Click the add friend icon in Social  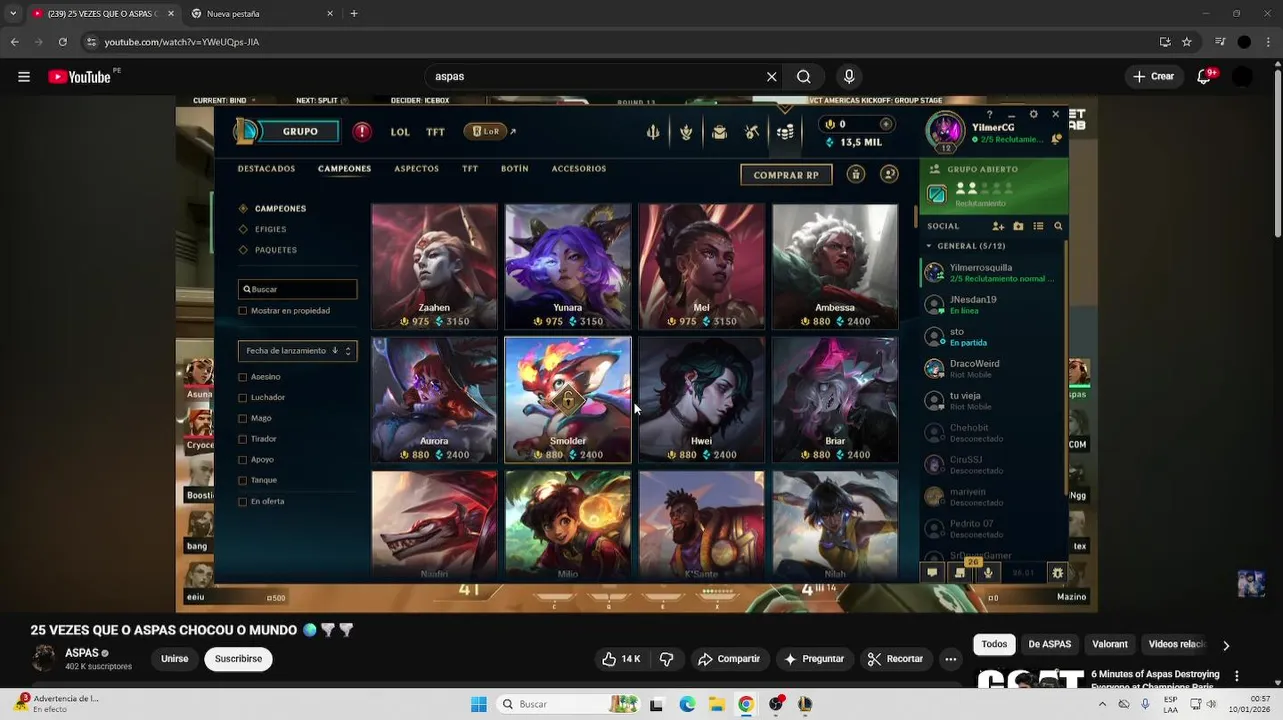[x=998, y=227]
